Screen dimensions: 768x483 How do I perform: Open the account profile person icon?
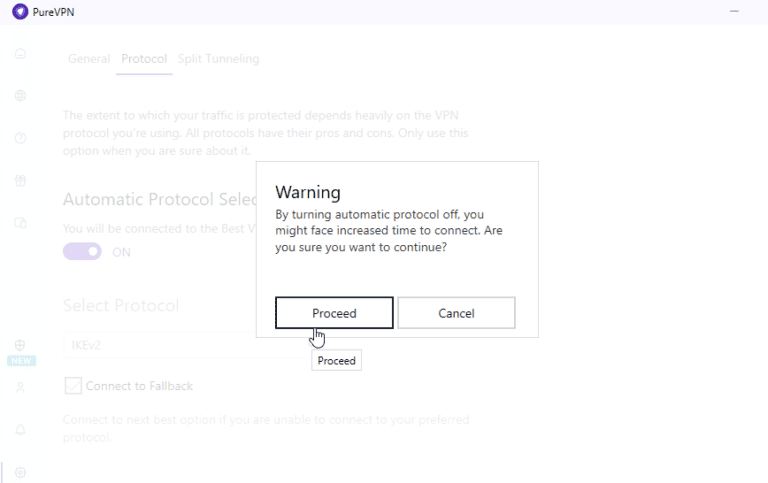(20, 387)
